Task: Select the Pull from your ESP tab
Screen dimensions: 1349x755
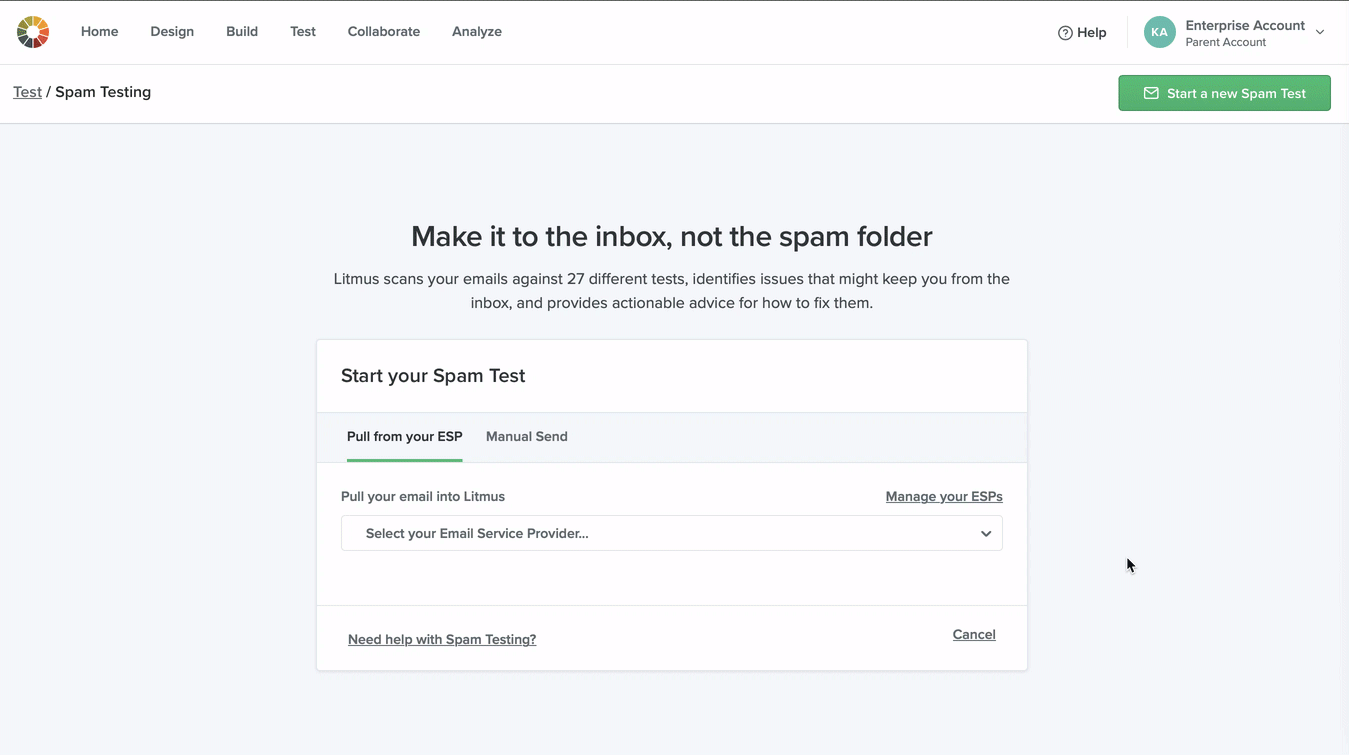Action: pyautogui.click(x=405, y=437)
